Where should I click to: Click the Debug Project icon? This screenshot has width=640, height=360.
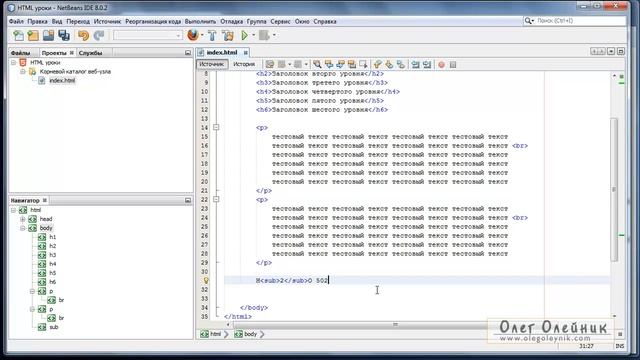pos(264,36)
